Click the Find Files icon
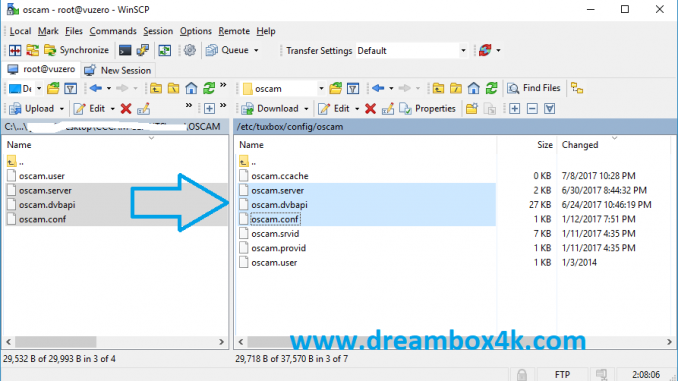Image resolution: width=678 pixels, height=381 pixels. [x=534, y=88]
